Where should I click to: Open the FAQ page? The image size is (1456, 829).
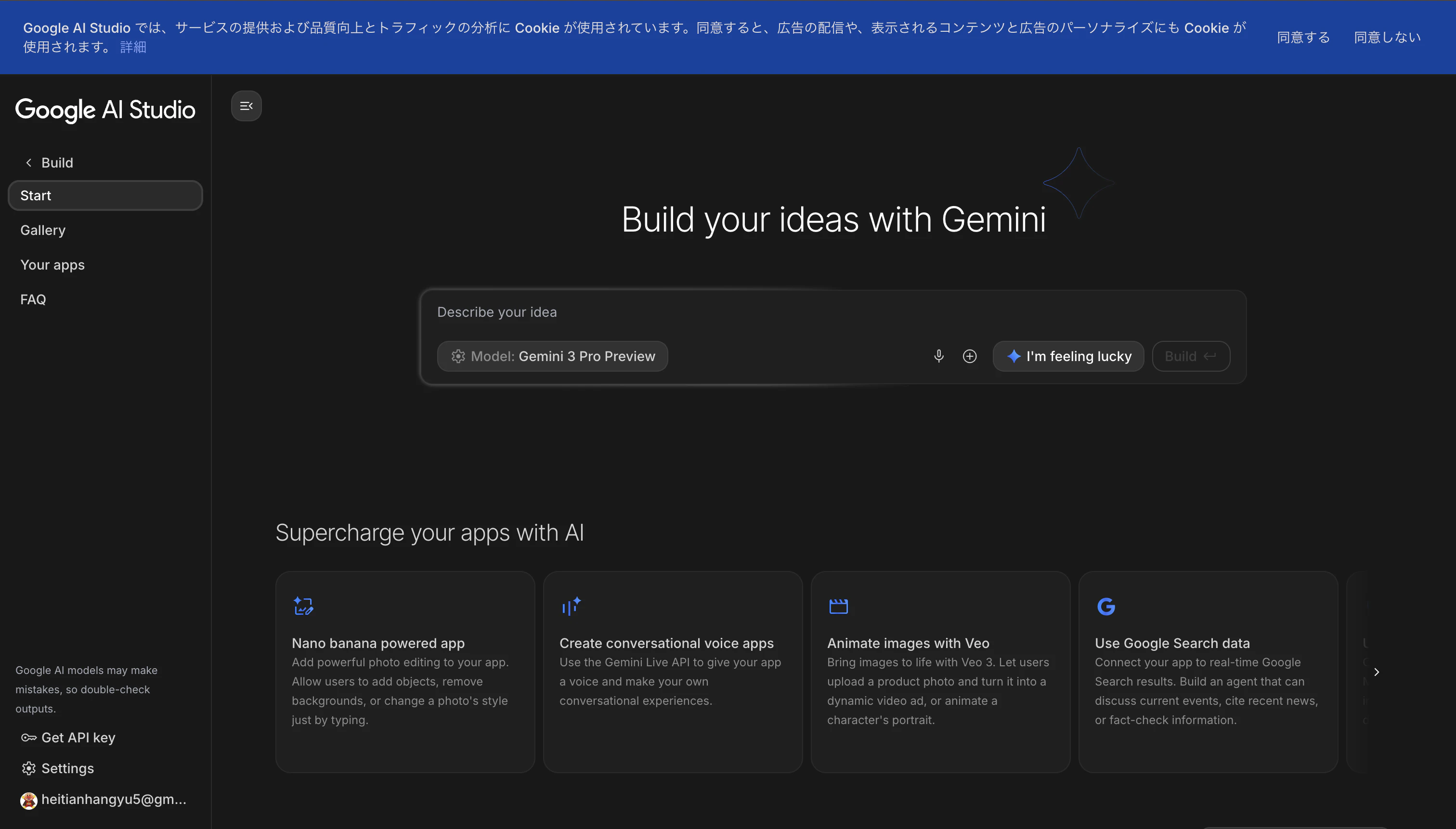click(x=33, y=300)
